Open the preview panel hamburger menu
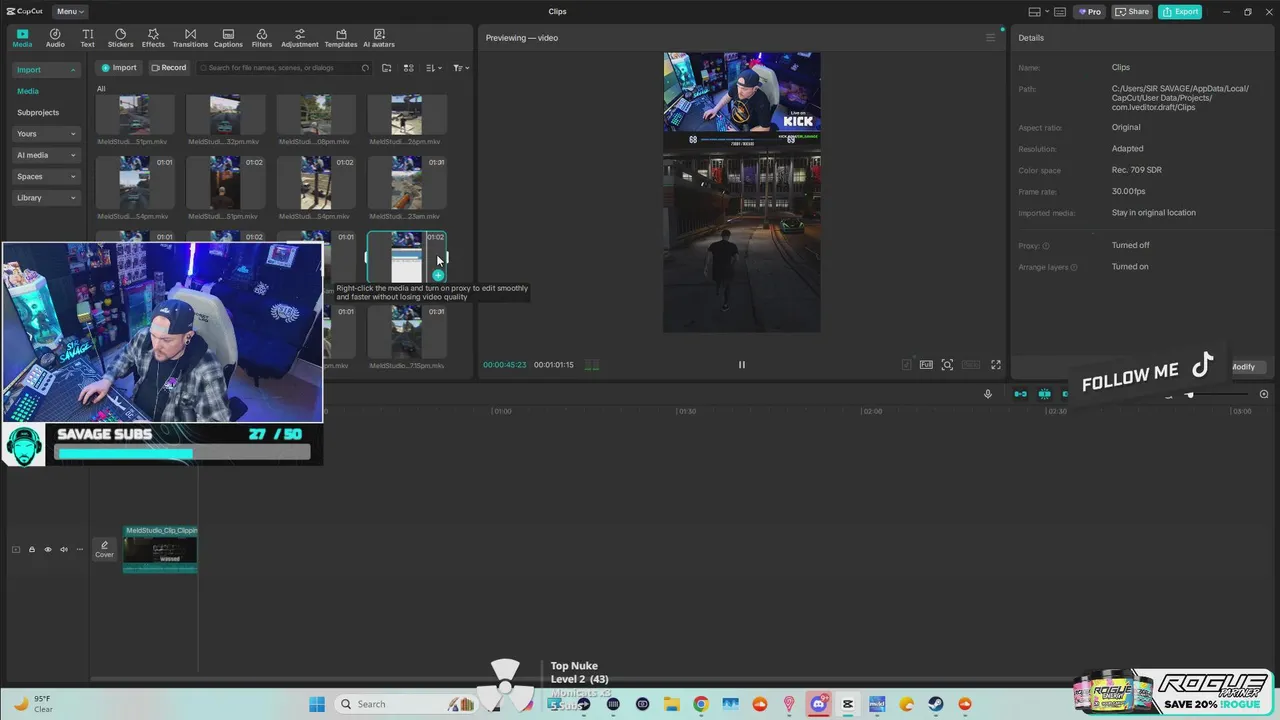 (x=991, y=38)
